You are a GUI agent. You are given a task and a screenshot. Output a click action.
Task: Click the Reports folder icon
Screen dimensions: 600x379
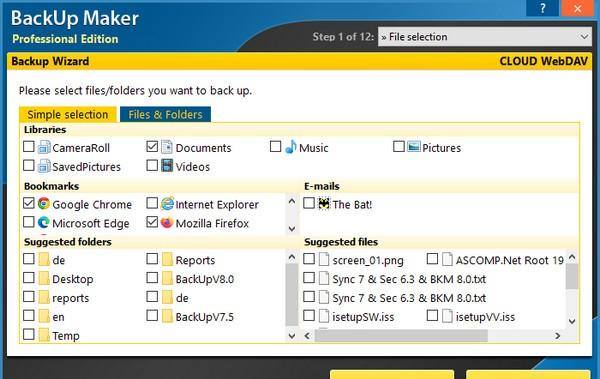167,260
